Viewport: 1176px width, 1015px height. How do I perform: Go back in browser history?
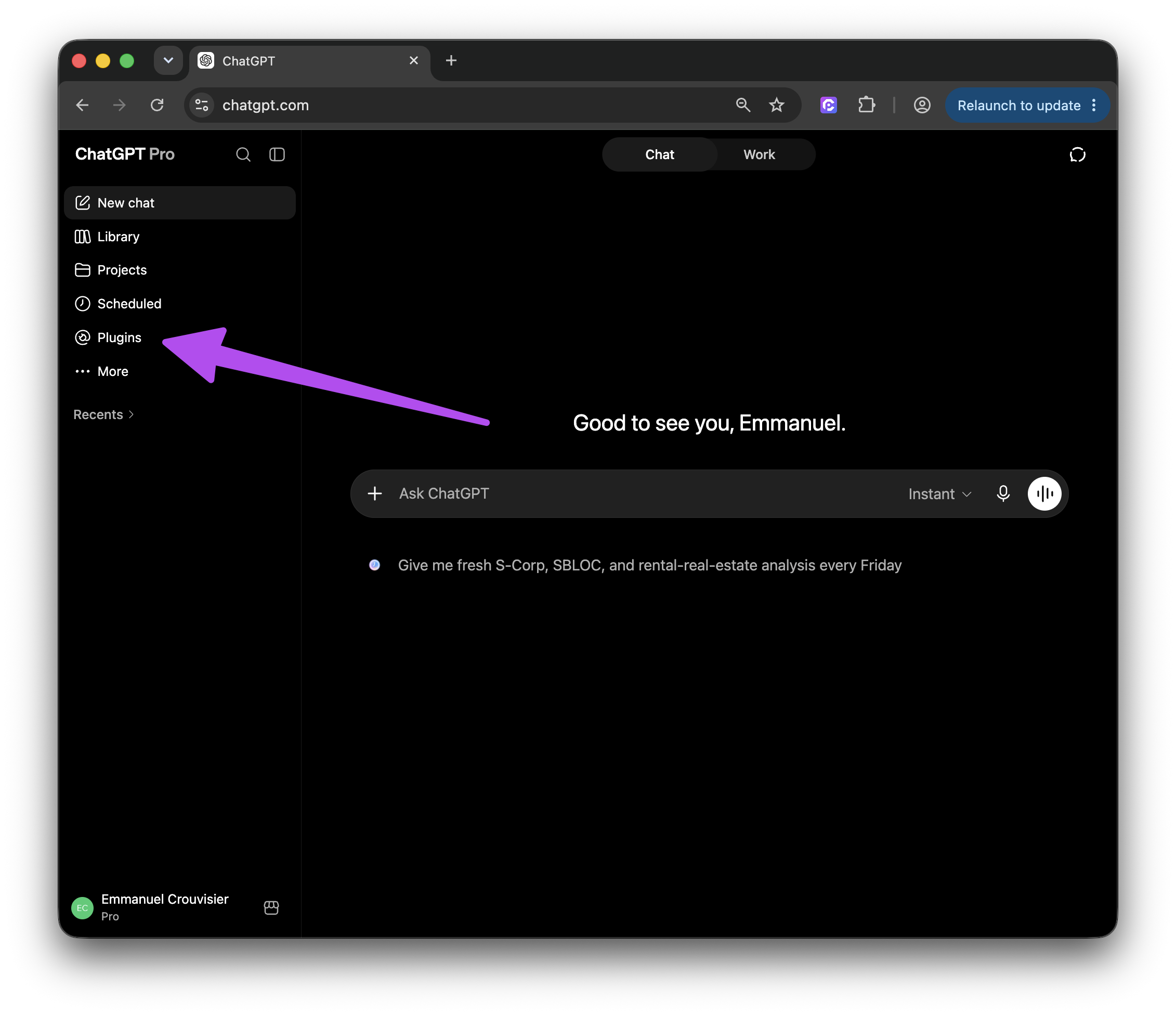click(82, 105)
